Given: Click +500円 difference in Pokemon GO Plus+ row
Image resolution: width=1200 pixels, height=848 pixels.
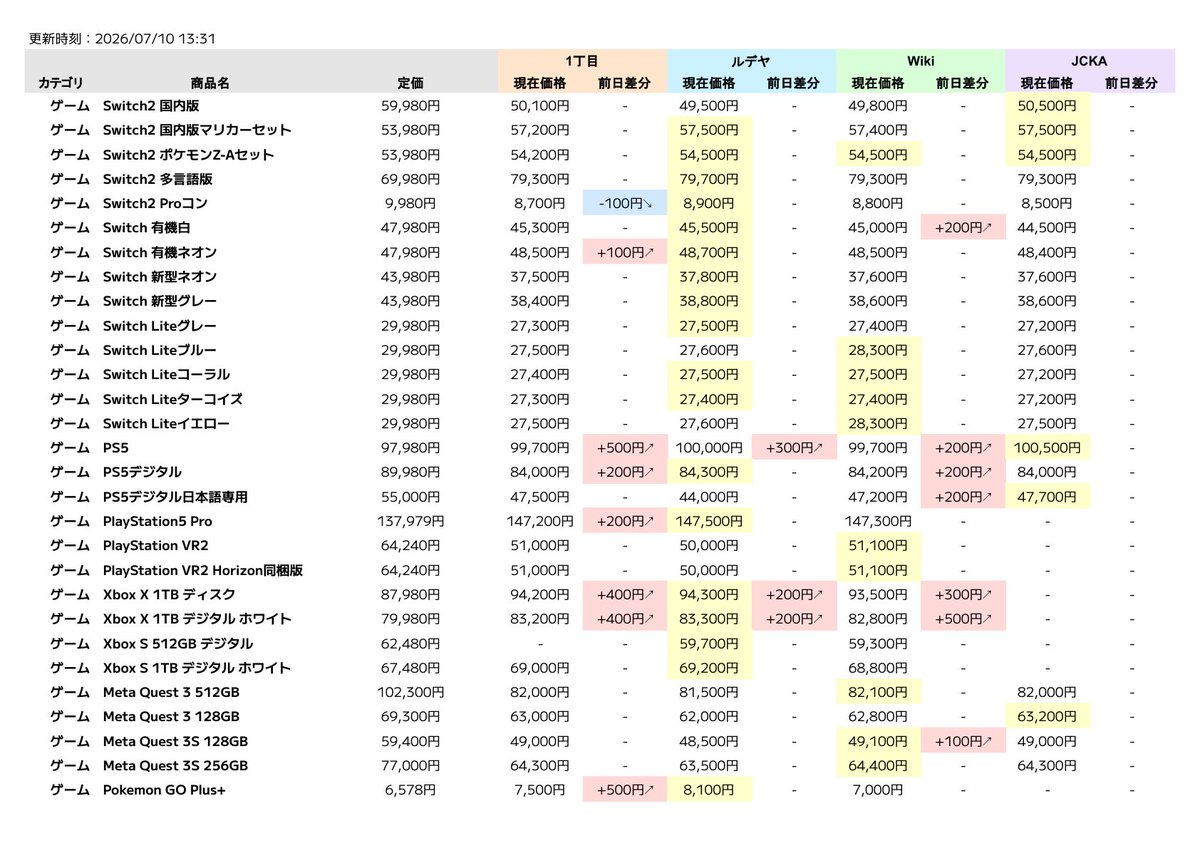Looking at the screenshot, I should coord(625,790).
